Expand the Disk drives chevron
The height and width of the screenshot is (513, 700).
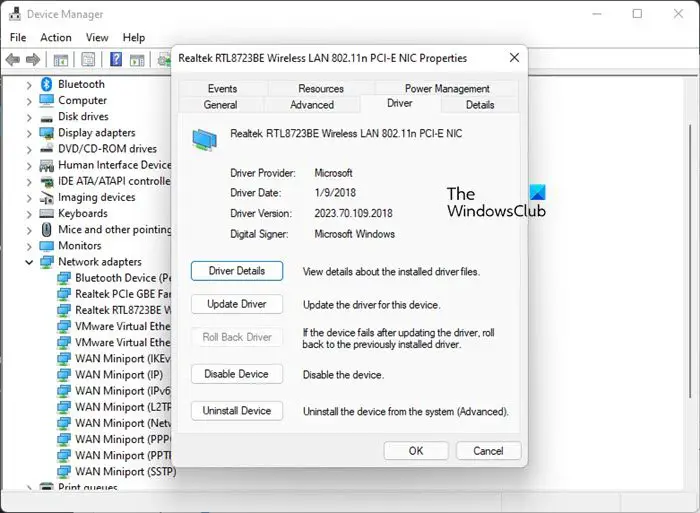click(x=29, y=117)
